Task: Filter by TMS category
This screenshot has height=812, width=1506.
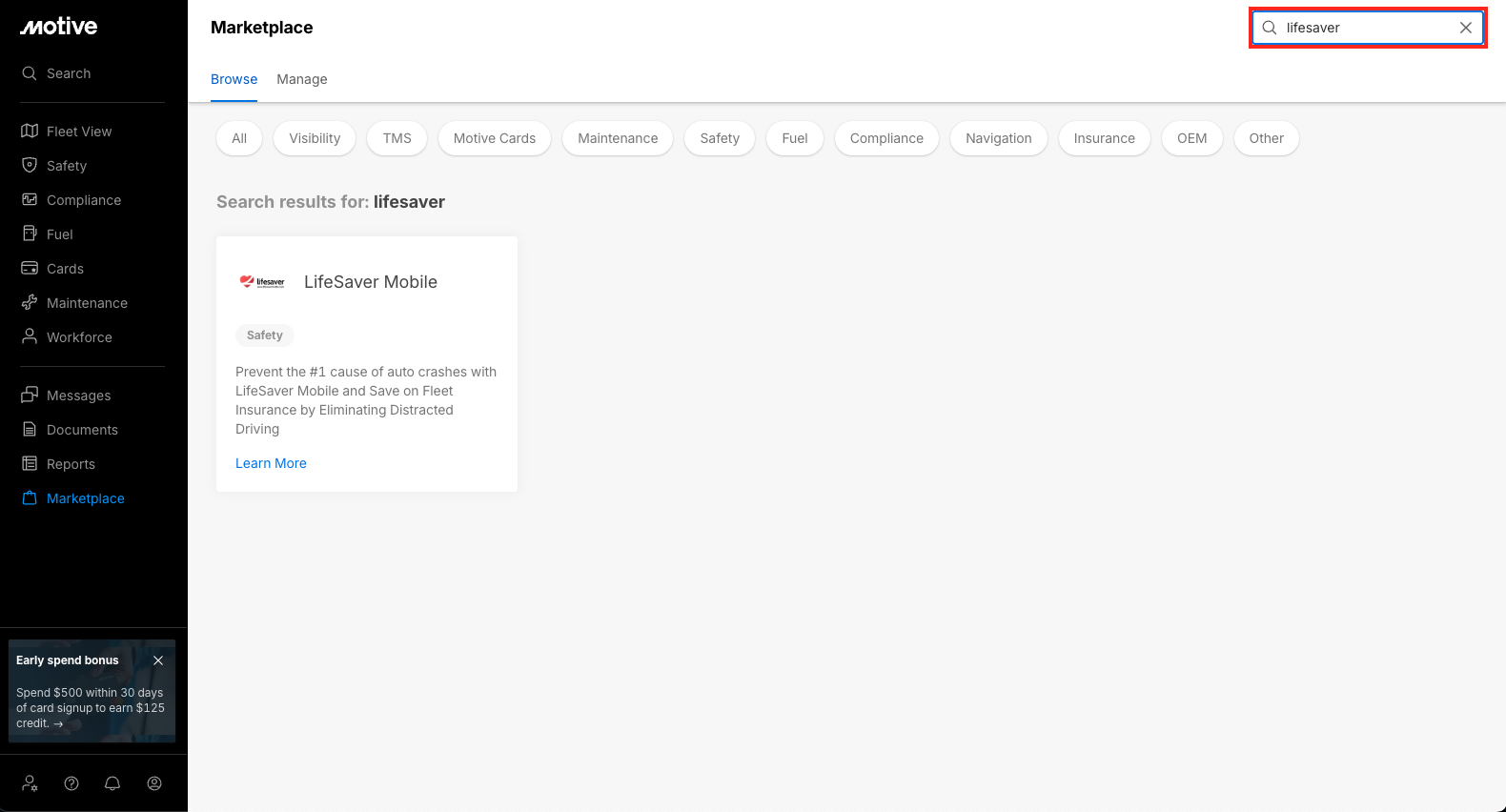Action: 397,138
